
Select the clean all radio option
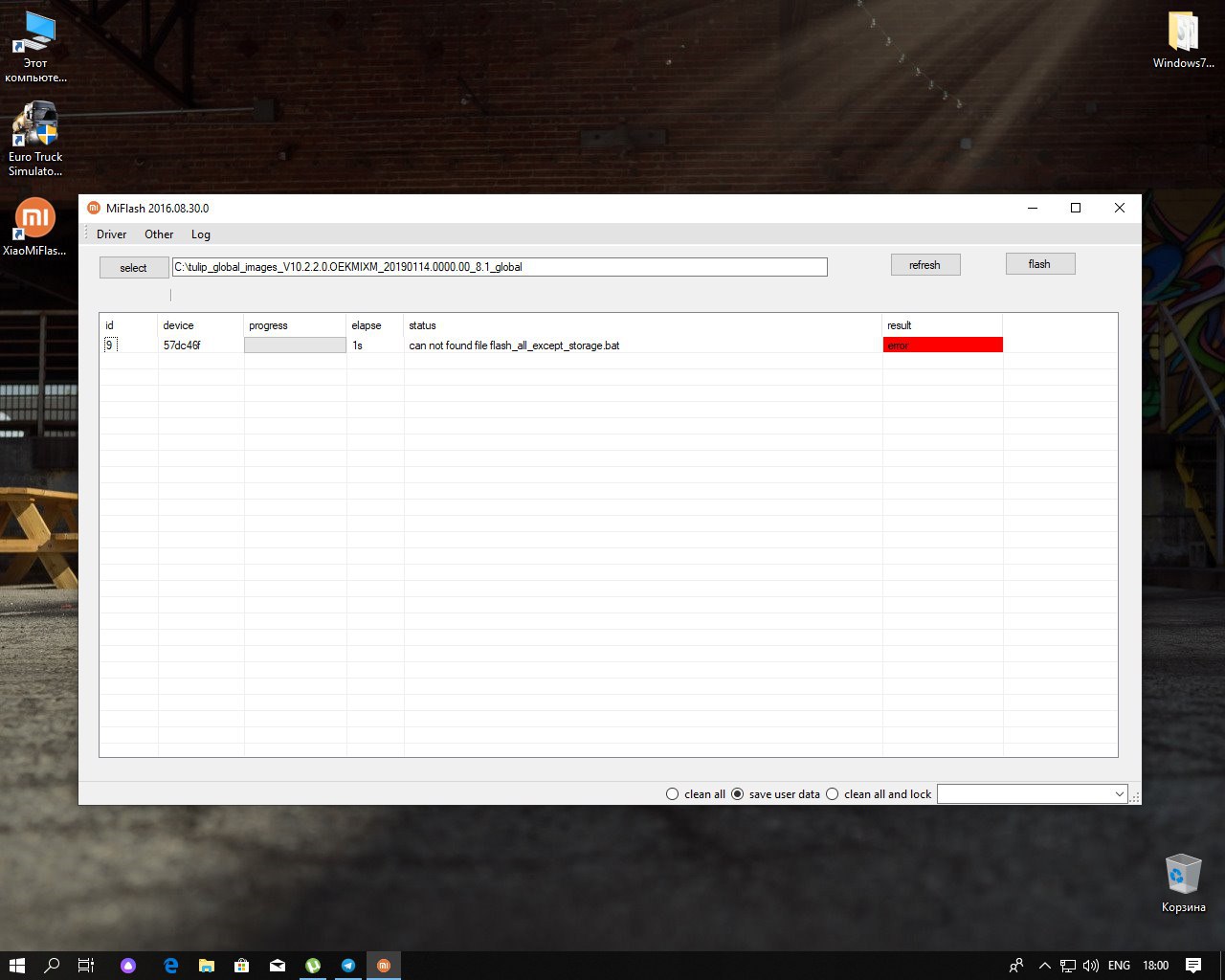tap(696, 794)
